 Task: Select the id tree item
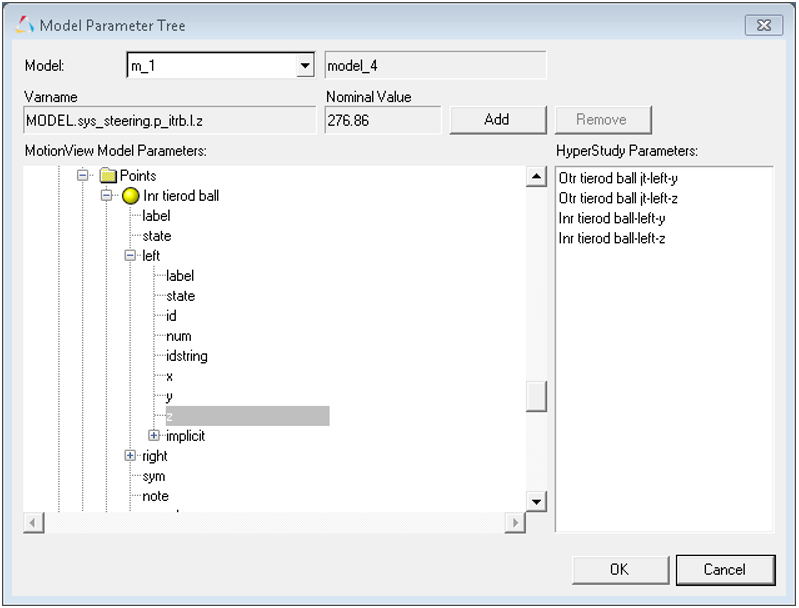[x=171, y=316]
